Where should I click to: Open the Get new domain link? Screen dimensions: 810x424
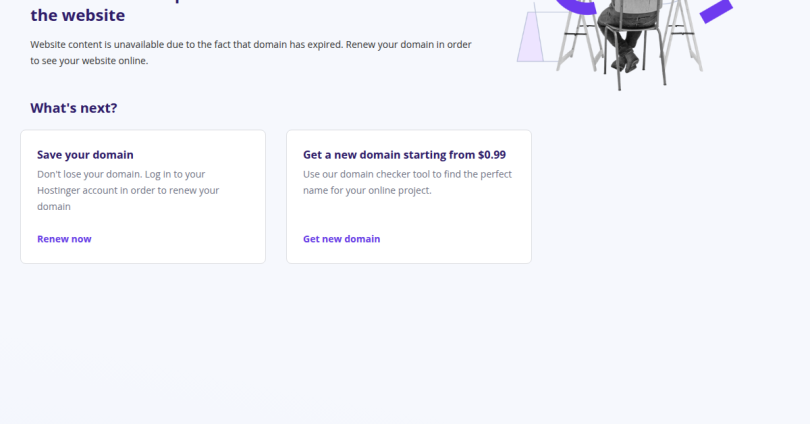(x=341, y=239)
